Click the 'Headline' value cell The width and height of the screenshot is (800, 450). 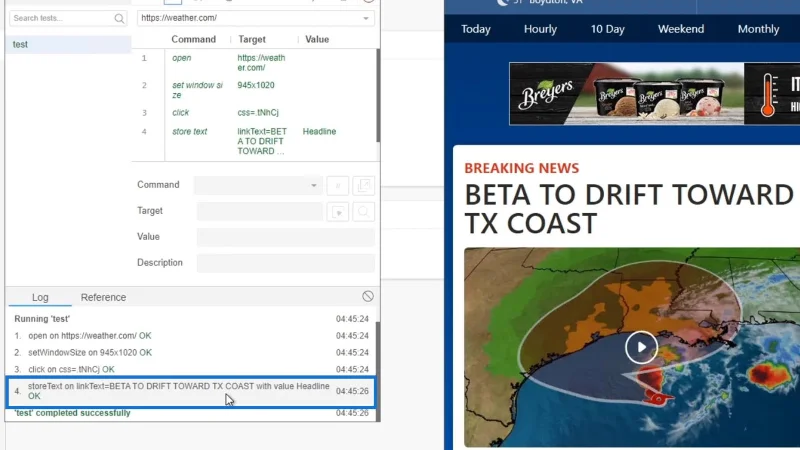click(x=319, y=132)
